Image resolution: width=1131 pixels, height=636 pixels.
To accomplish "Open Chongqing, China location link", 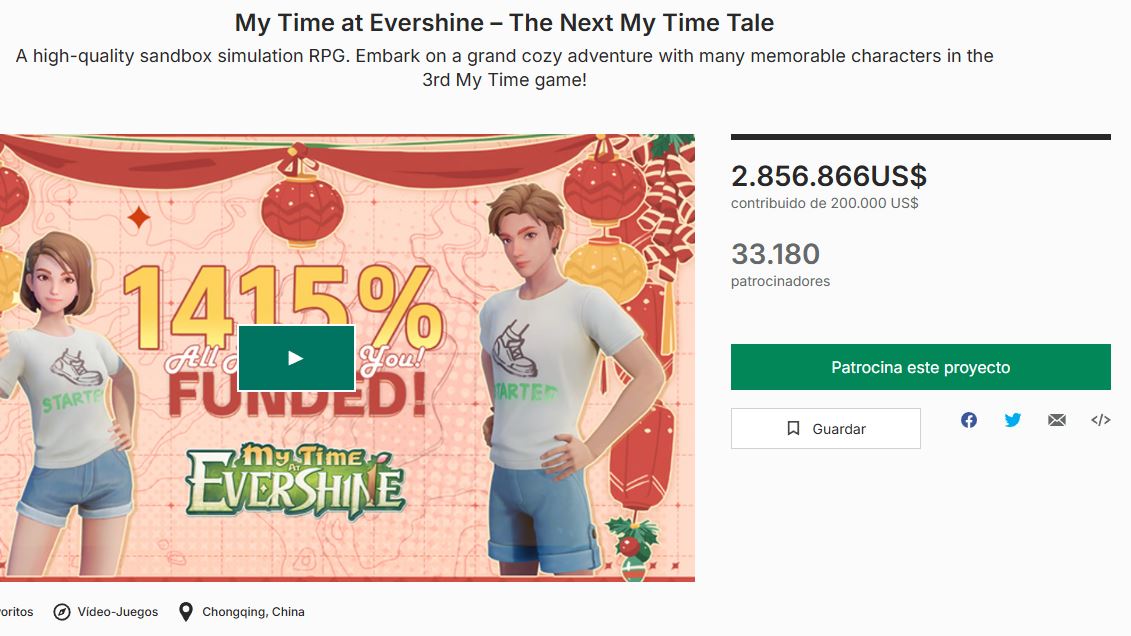I will [253, 612].
